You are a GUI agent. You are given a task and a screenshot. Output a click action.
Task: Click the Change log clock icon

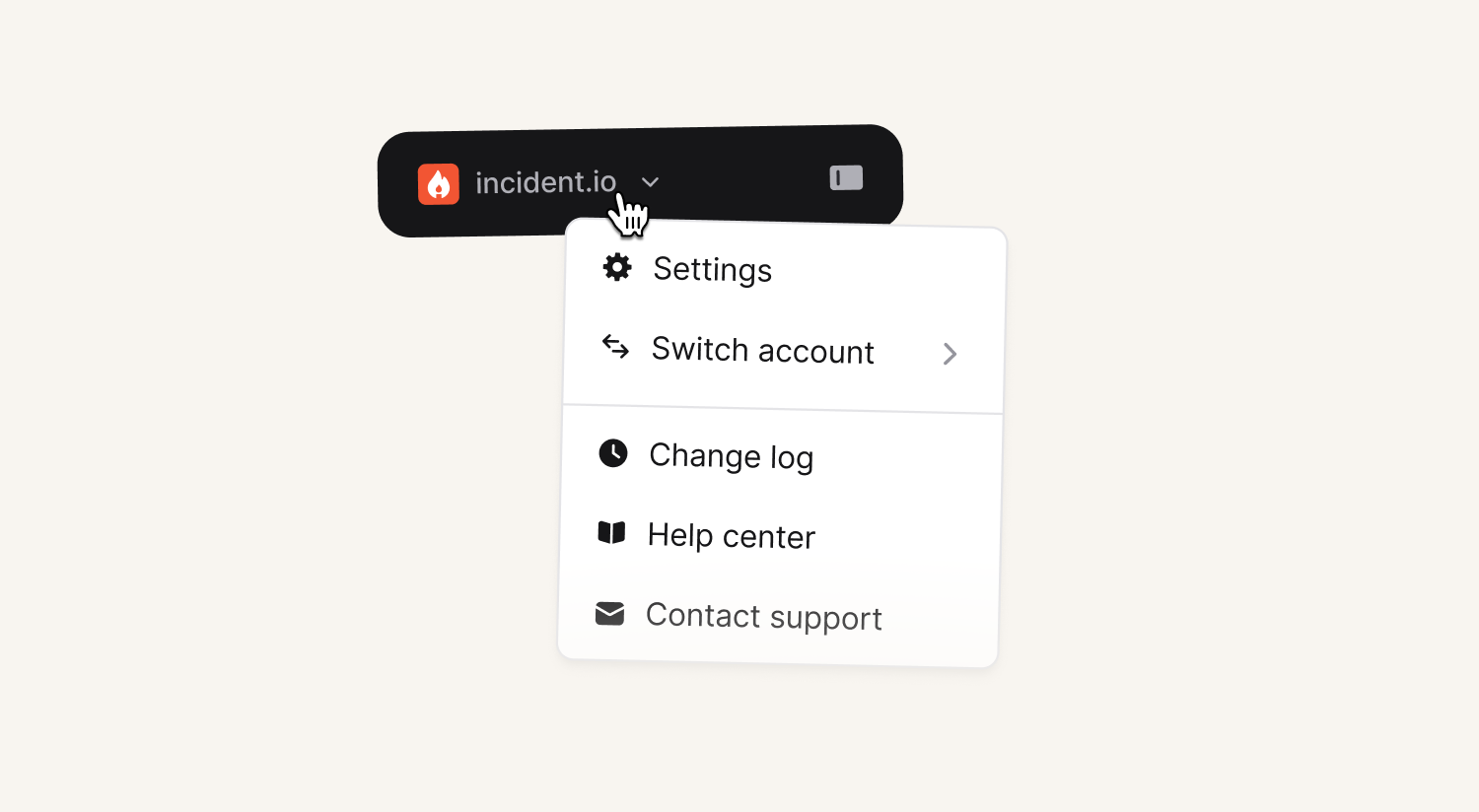613,453
